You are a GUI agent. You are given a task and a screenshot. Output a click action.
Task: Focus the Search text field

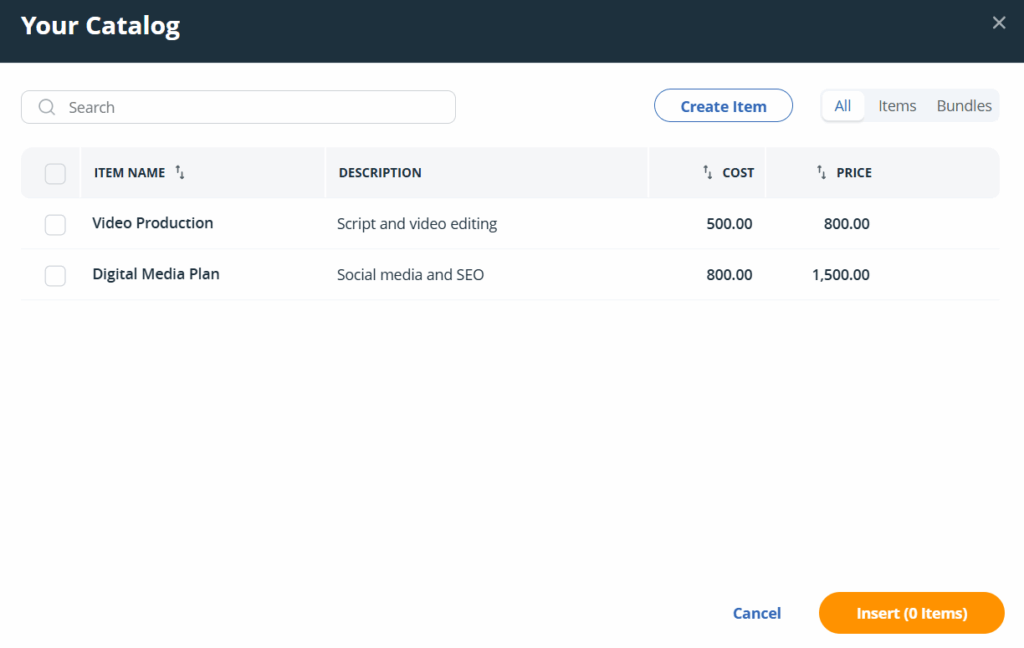[x=255, y=107]
